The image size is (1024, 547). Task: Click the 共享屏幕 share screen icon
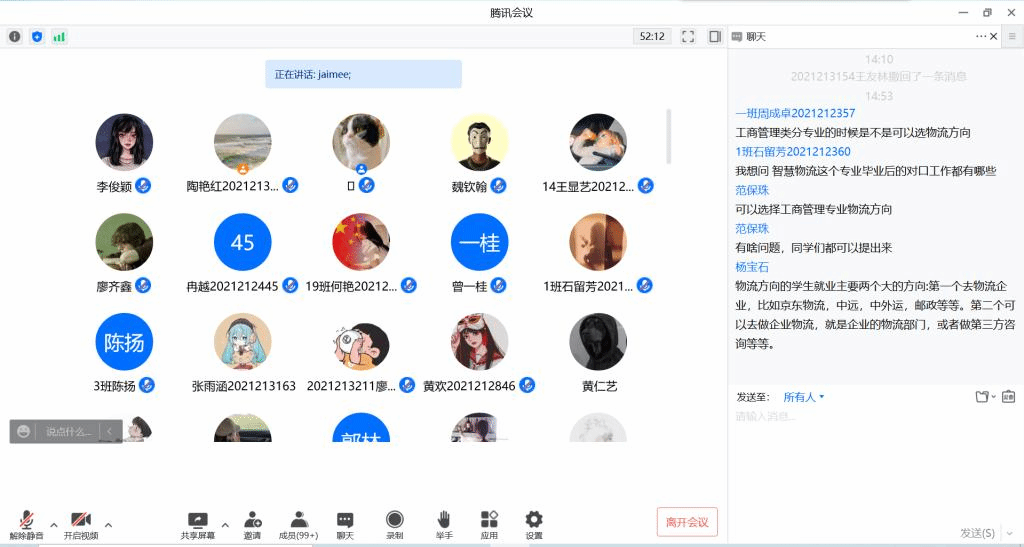[197, 520]
